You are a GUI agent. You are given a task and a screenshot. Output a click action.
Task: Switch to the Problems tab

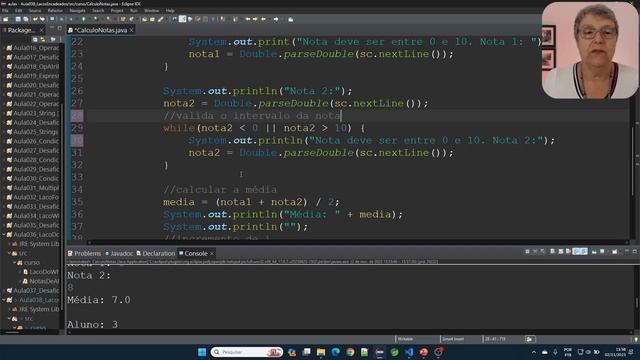[x=84, y=253]
